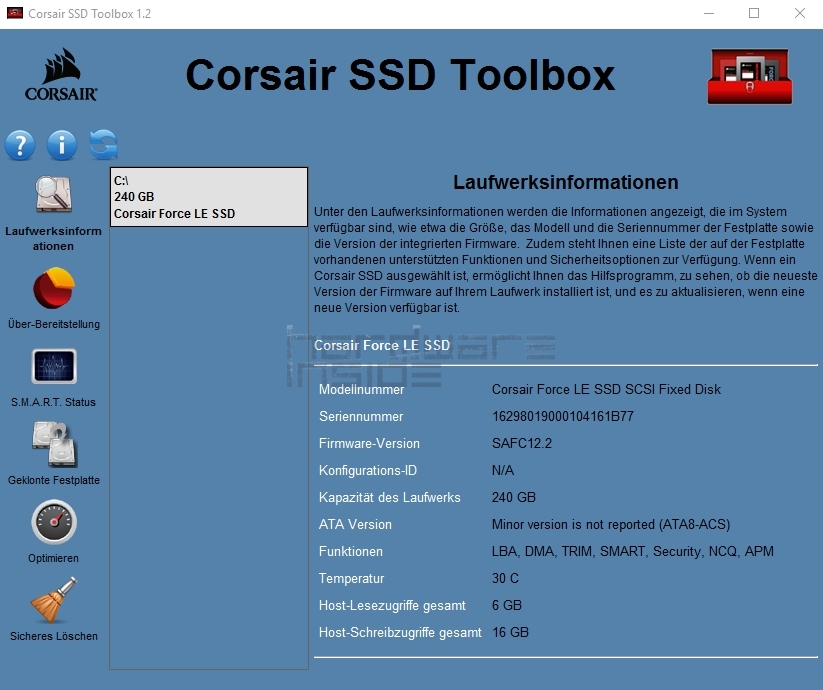This screenshot has width=823, height=690.
Task: Click serial number 16298019000104161B77
Action: (x=563, y=417)
